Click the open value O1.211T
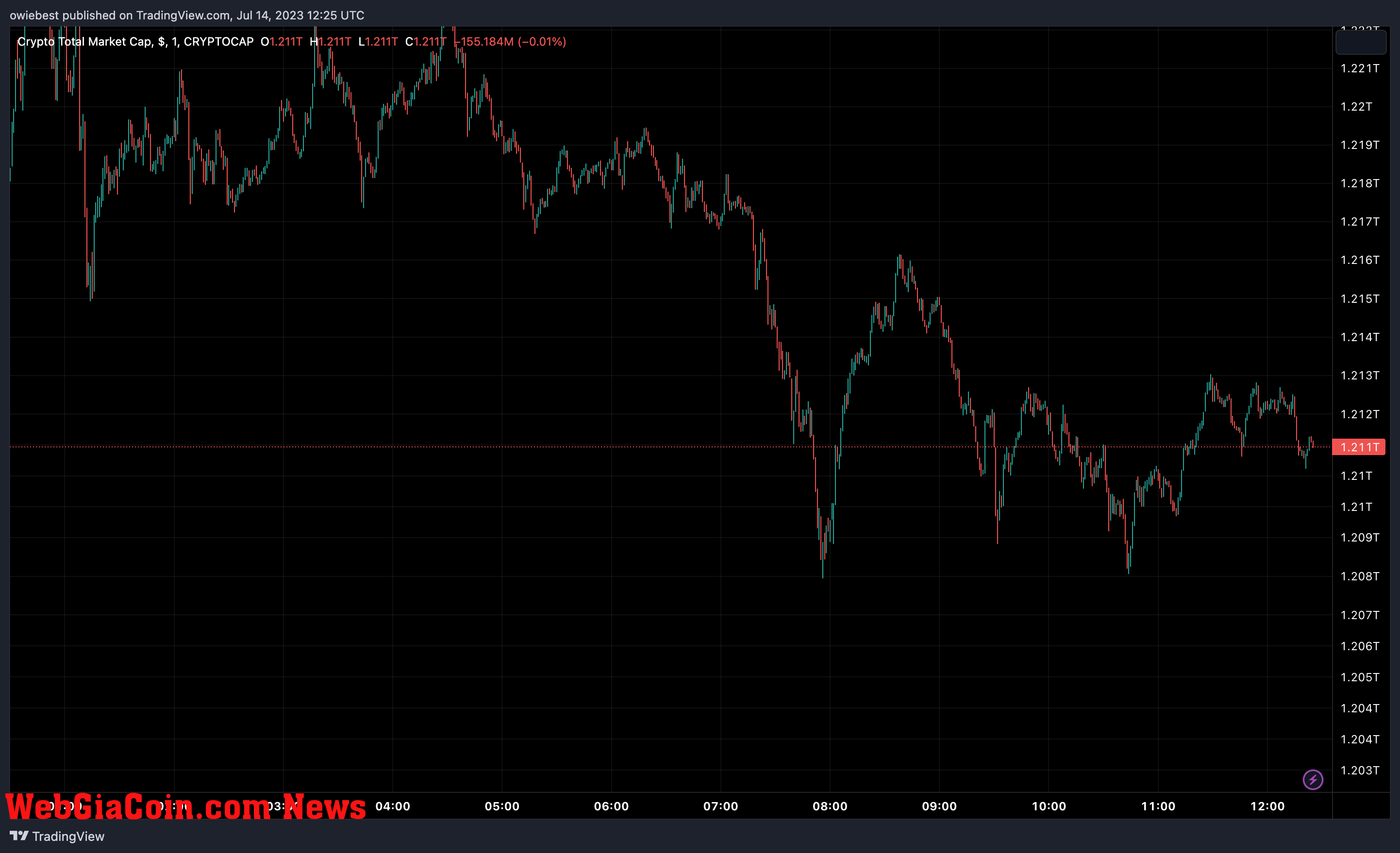Image resolution: width=1400 pixels, height=853 pixels. (282, 41)
